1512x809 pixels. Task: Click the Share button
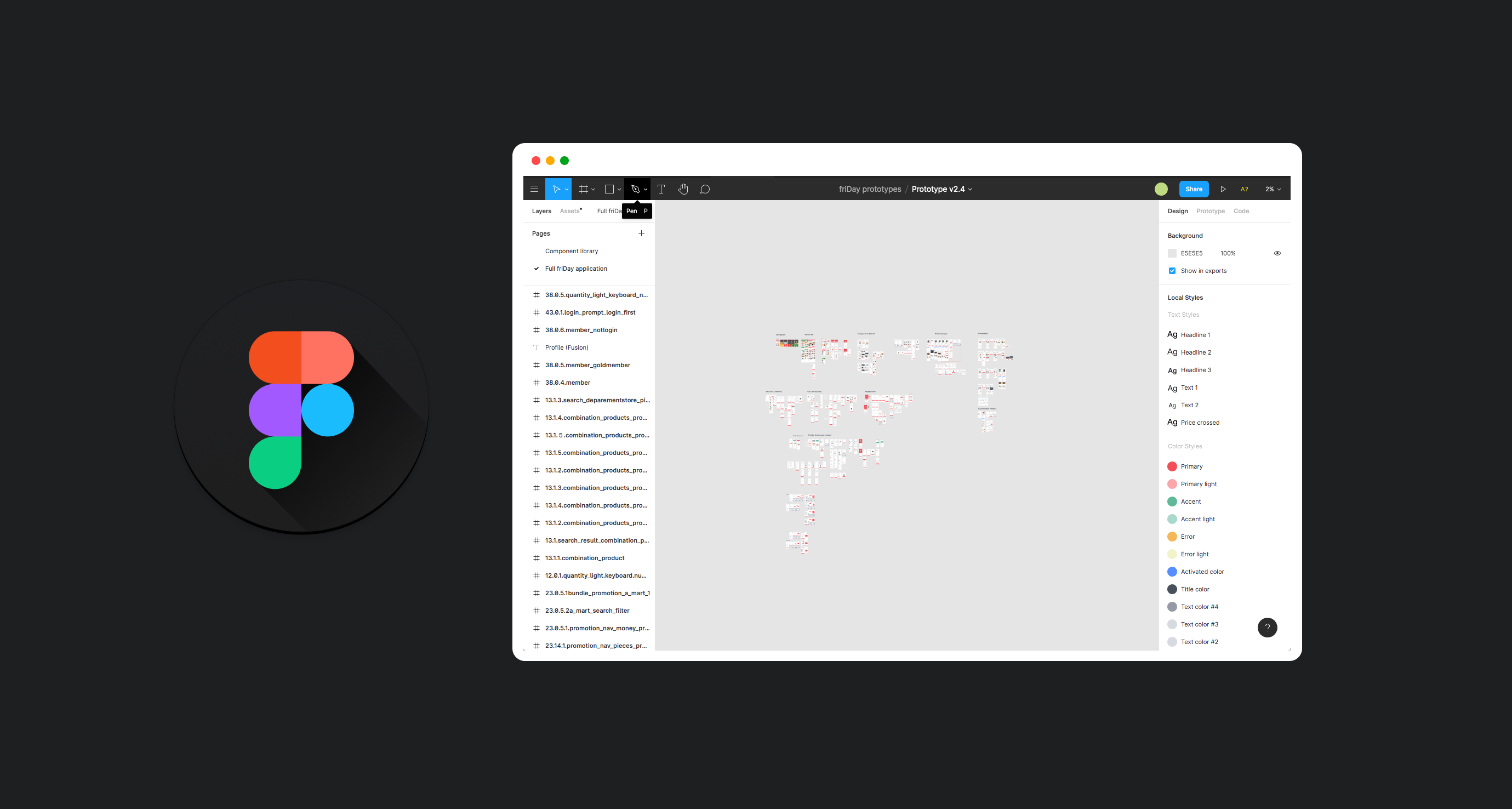coord(1193,189)
